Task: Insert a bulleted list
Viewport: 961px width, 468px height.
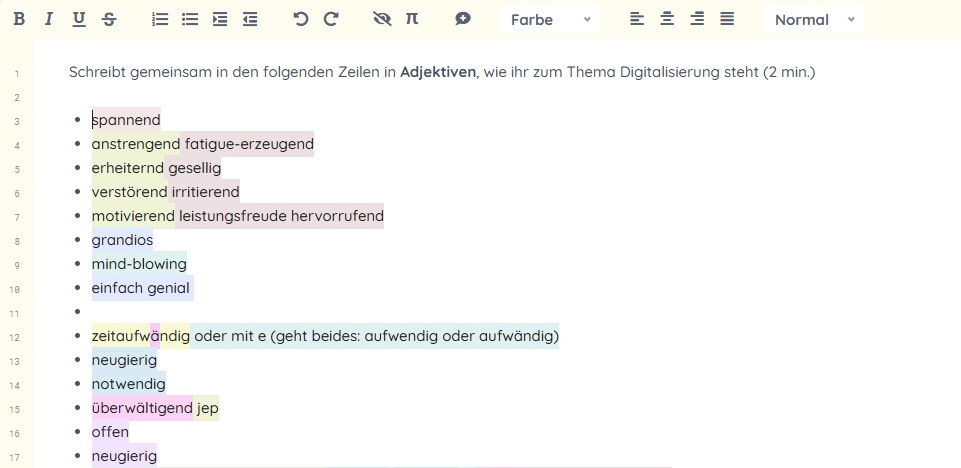Action: [x=190, y=19]
